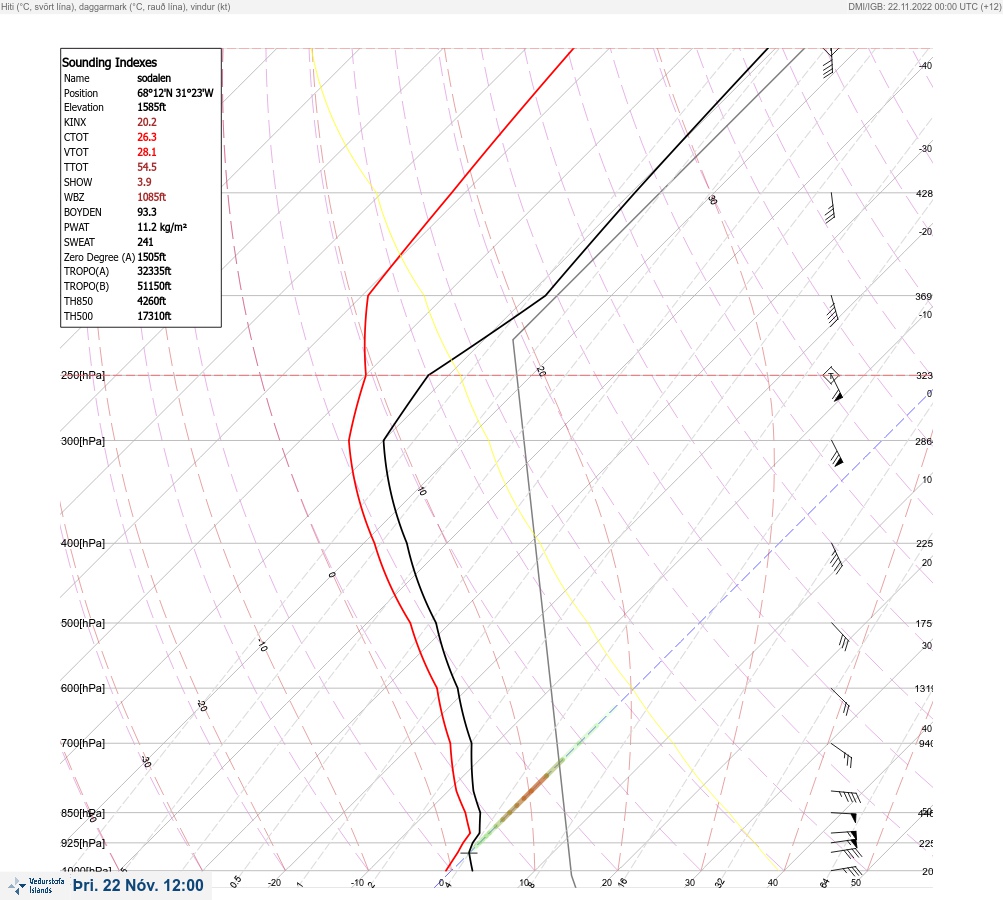Click the KINX value 20.2
This screenshot has width=1003, height=900.
pyautogui.click(x=146, y=122)
